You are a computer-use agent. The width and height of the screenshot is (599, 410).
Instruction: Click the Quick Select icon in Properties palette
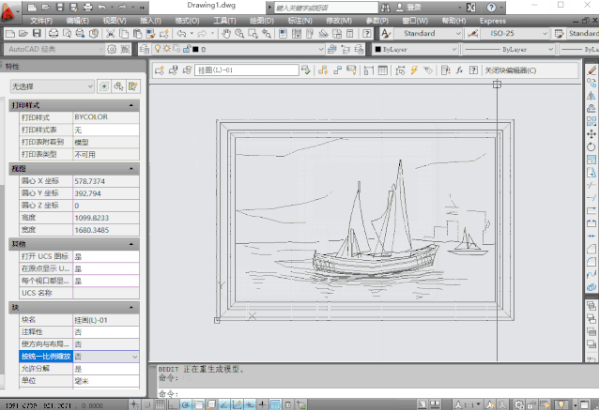point(133,86)
